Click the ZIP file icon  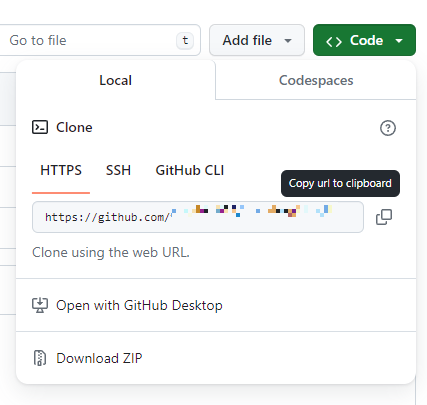click(x=40, y=358)
